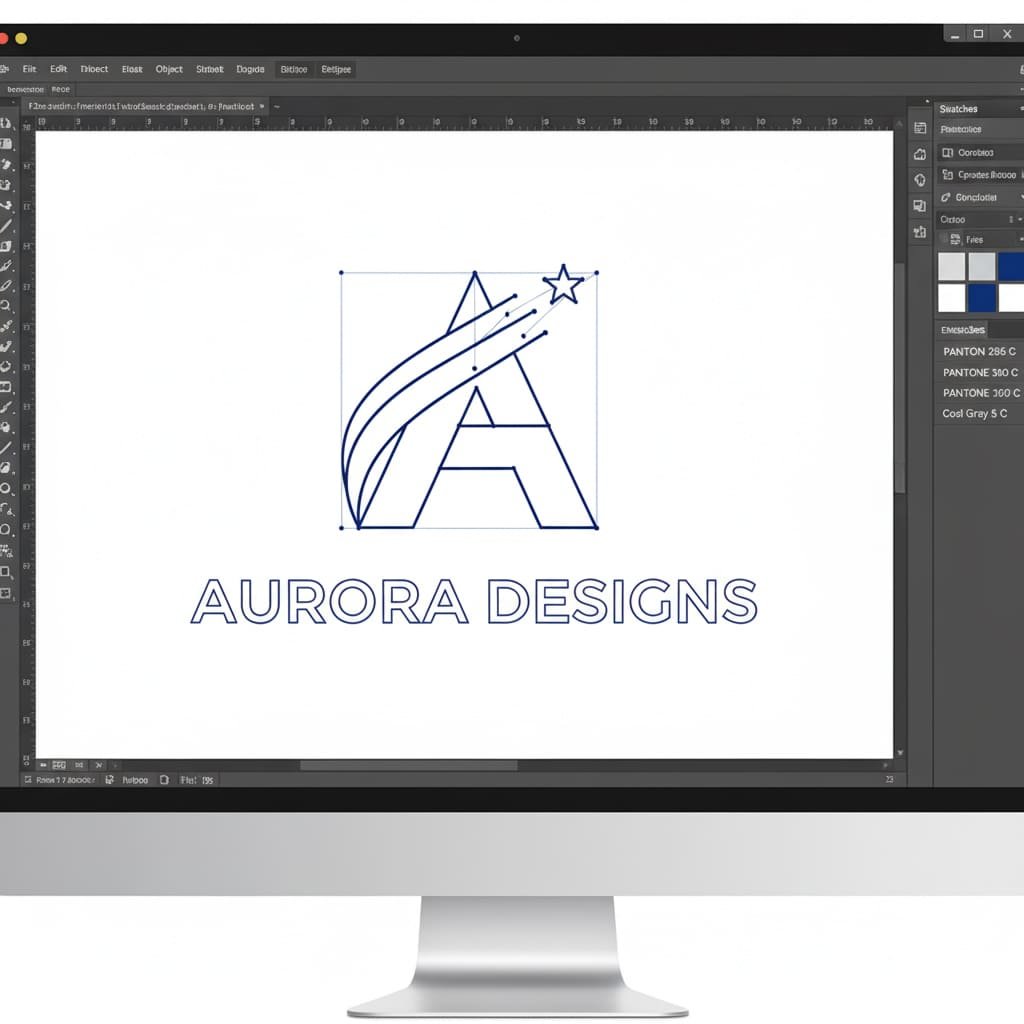The width and height of the screenshot is (1024, 1024).
Task: Pick the dark blue swatch in the bottom row
Action: coord(982,297)
